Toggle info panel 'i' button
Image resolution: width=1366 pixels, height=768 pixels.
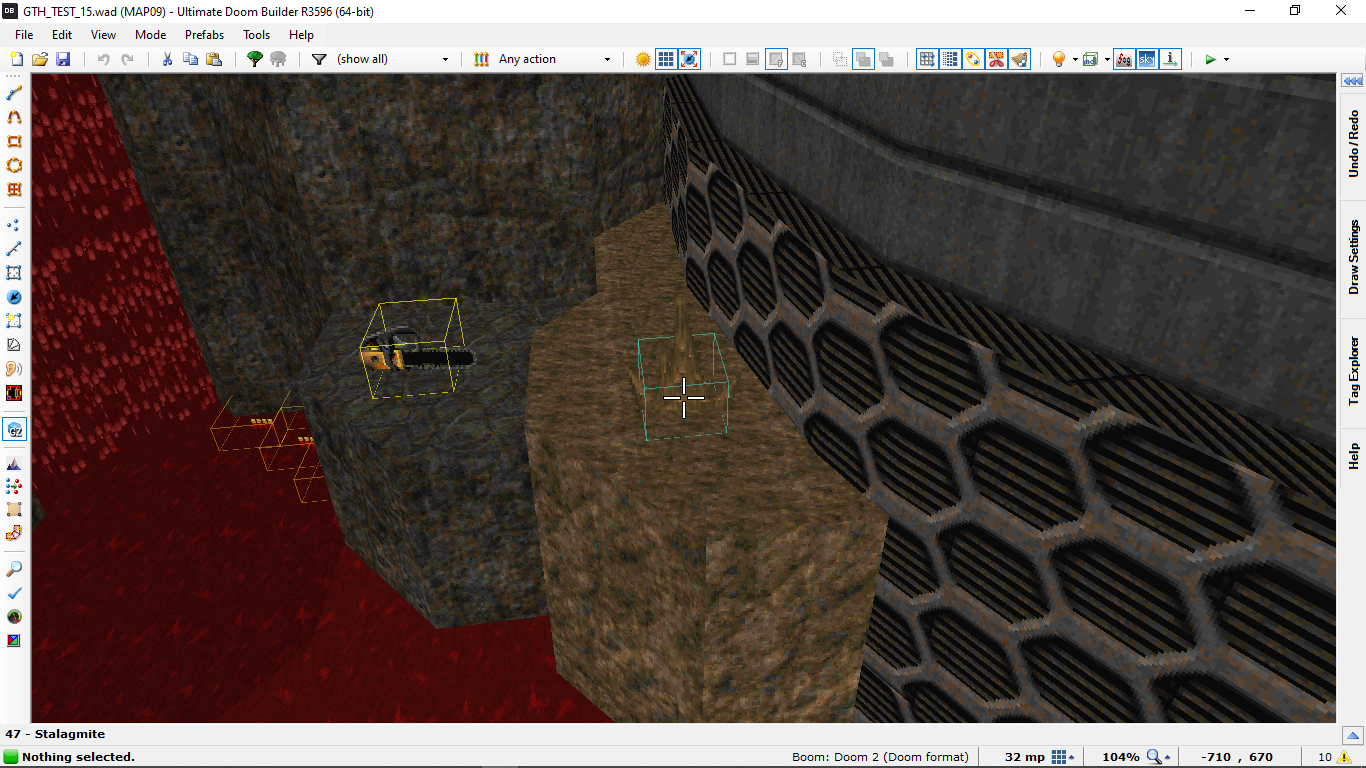1171,59
